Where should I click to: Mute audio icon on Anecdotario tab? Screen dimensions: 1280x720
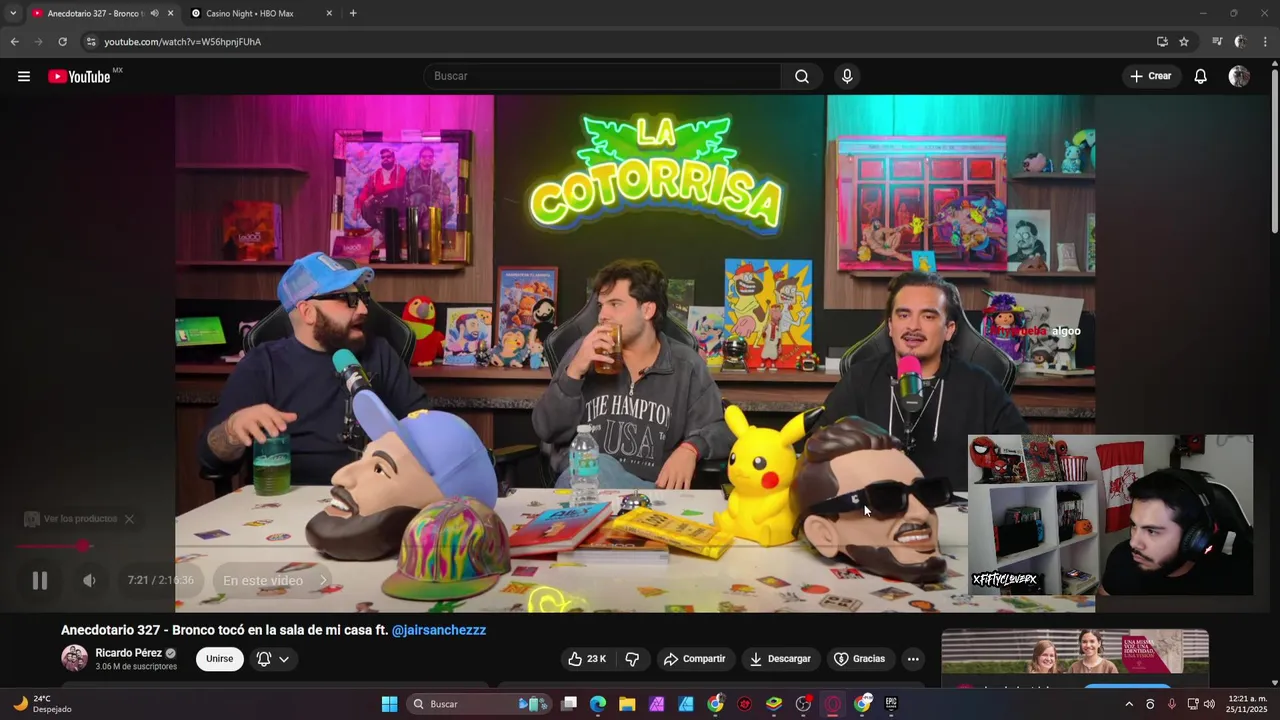coord(154,13)
